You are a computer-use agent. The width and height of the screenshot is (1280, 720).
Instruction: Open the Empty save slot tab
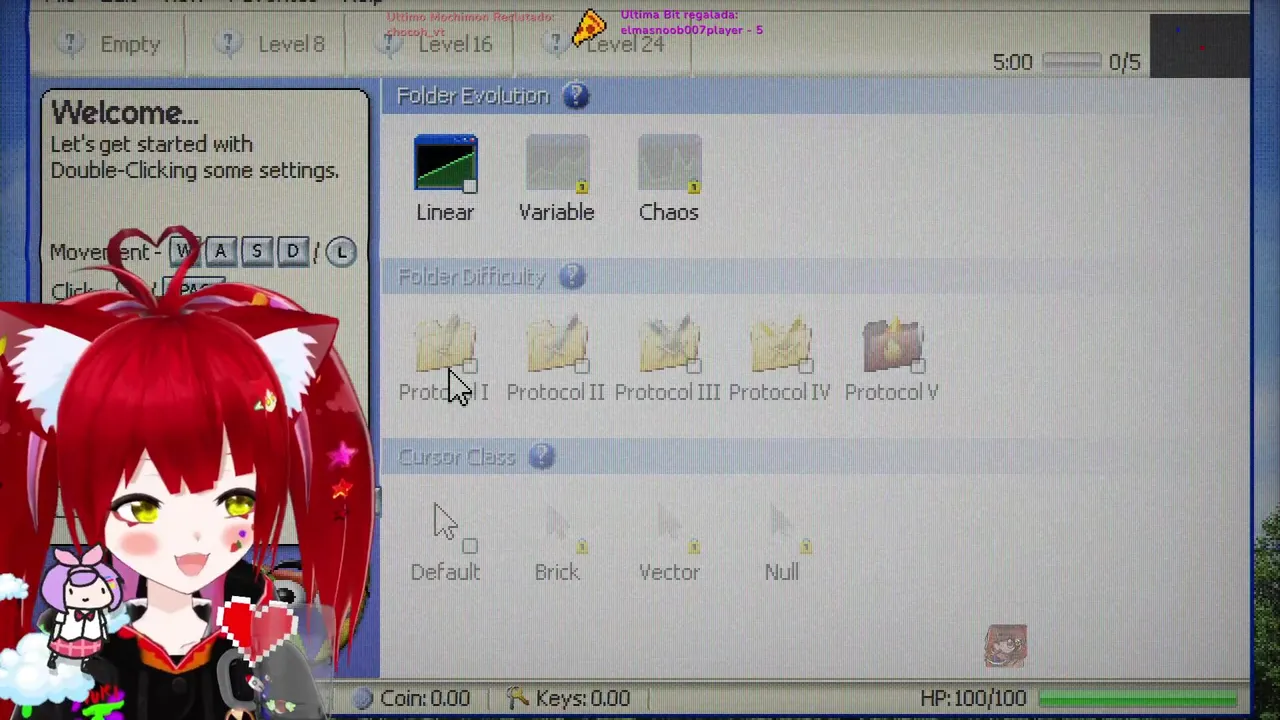(109, 44)
